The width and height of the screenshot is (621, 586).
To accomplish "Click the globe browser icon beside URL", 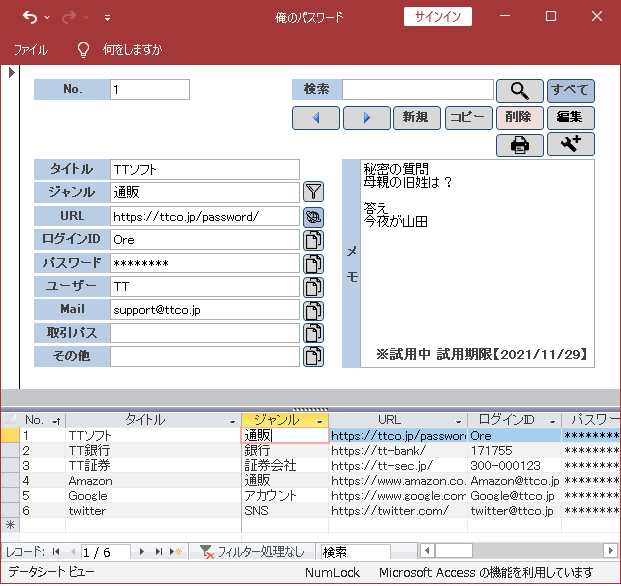I will (313, 217).
